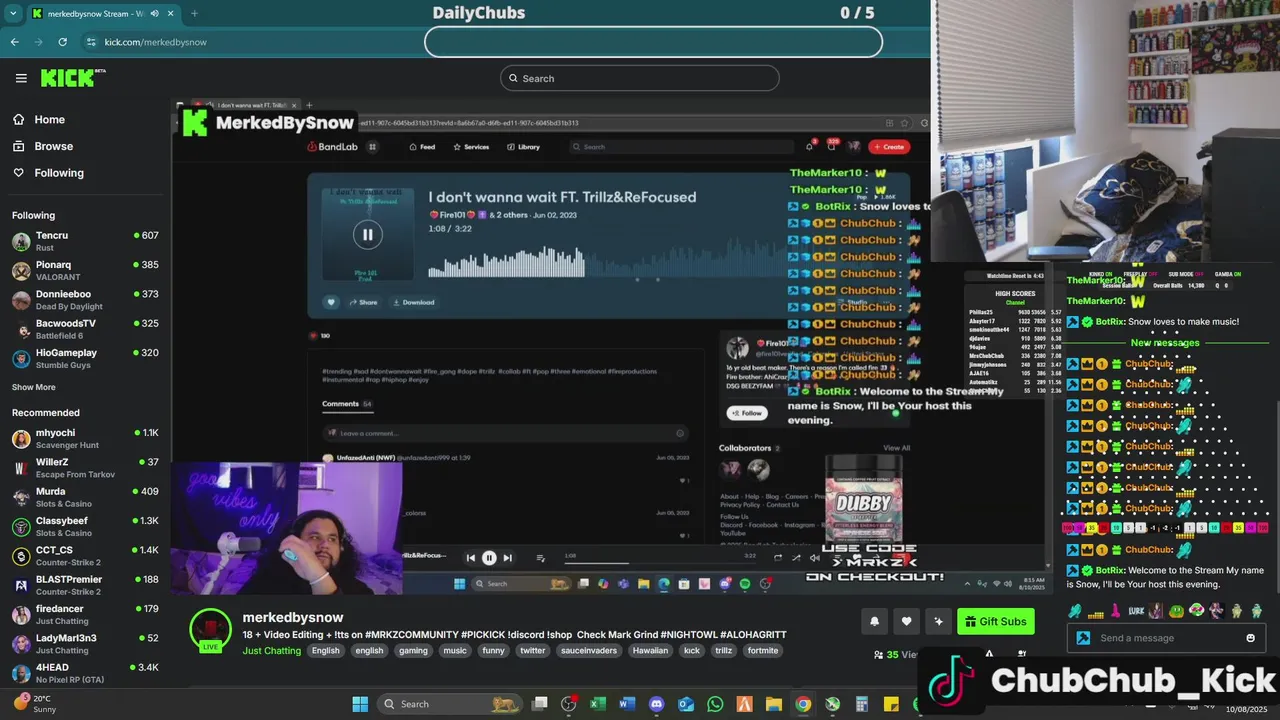Image resolution: width=1280 pixels, height=720 pixels.
Task: Click the Just Chatting category link
Action: pos(271,651)
